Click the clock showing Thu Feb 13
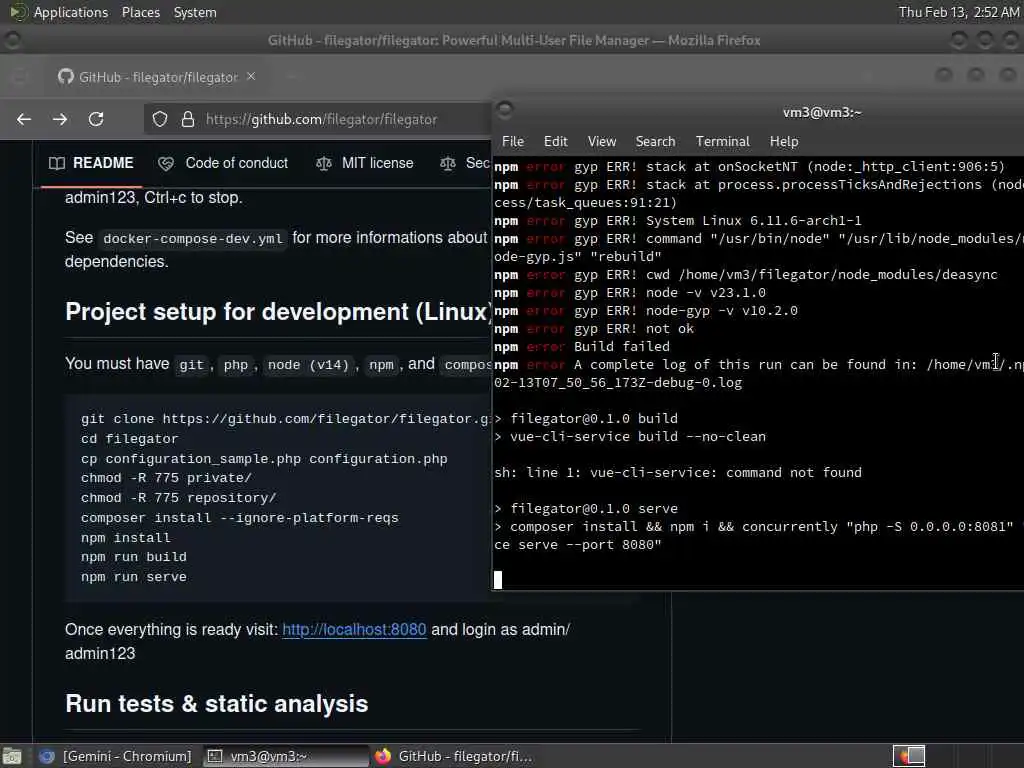The height and width of the screenshot is (768, 1024). coord(958,12)
